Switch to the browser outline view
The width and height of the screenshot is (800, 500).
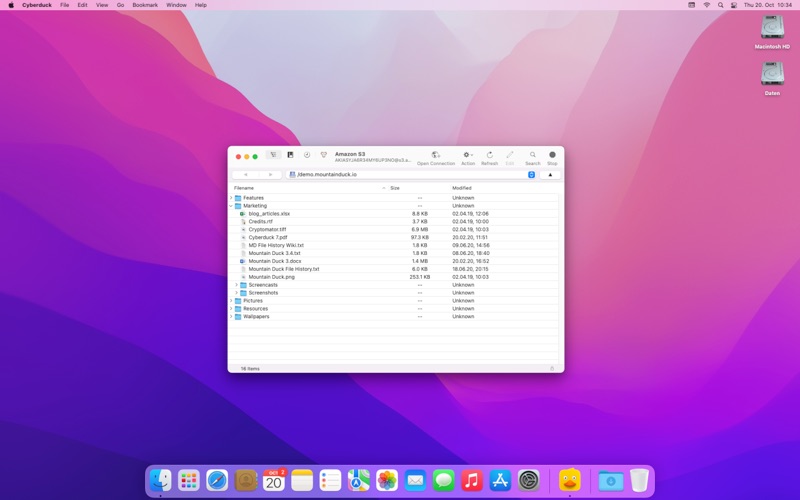[x=273, y=155]
